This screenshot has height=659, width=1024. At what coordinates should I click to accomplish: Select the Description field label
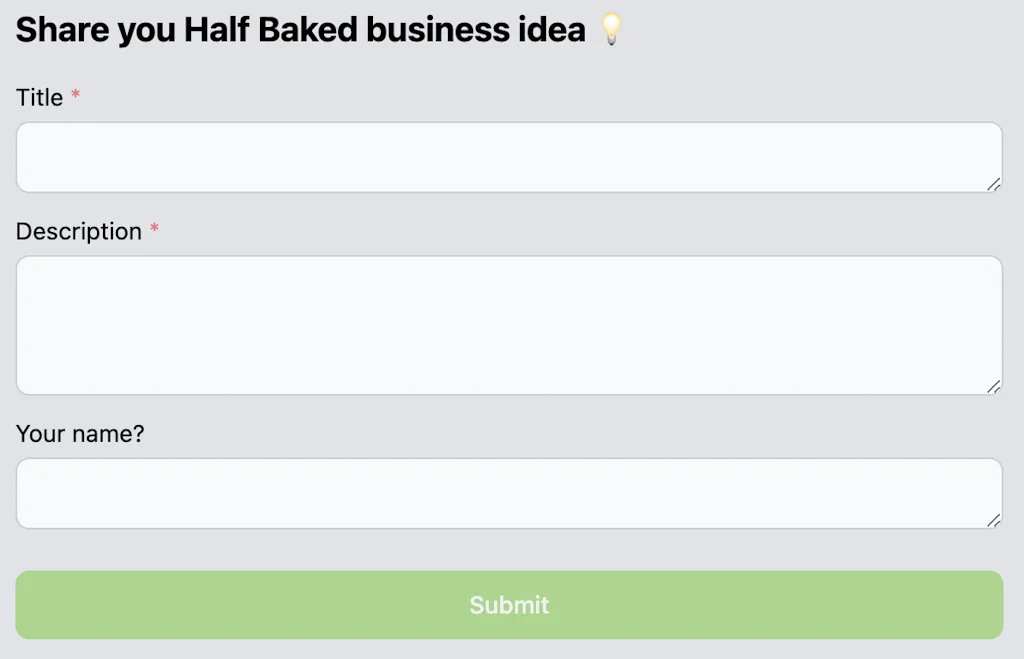[x=78, y=231]
